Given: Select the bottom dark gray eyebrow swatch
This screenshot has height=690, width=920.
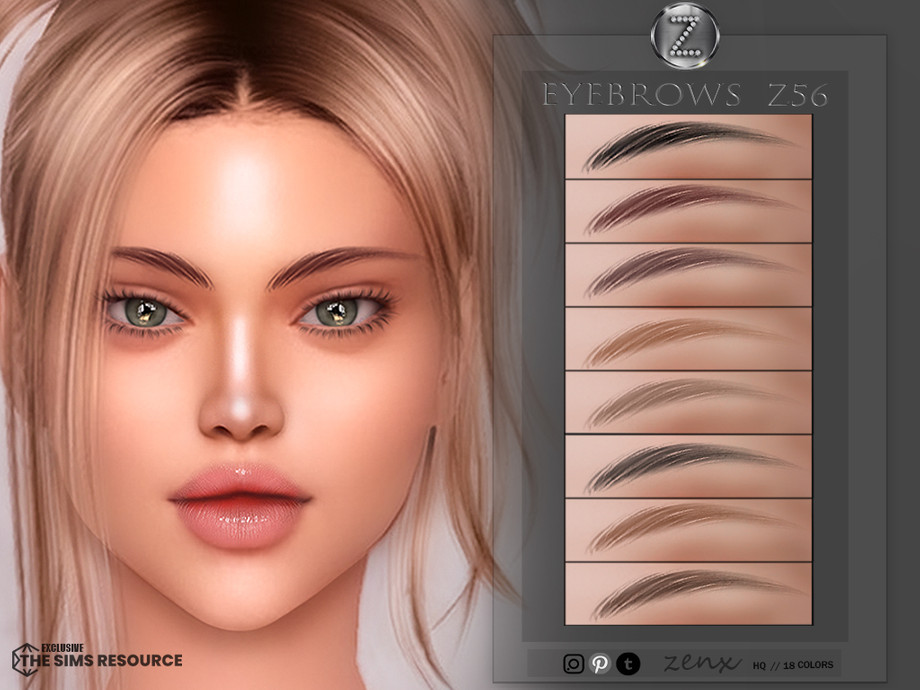Looking at the screenshot, I should (688, 593).
